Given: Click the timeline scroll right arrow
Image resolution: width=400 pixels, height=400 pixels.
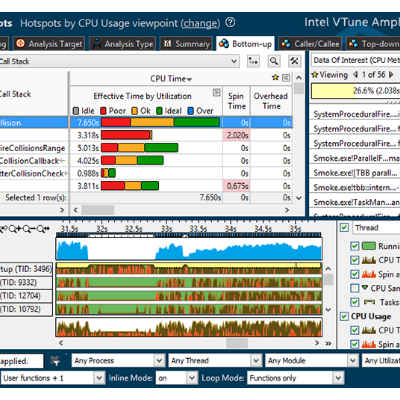Looking at the screenshot, I should point(317,343).
